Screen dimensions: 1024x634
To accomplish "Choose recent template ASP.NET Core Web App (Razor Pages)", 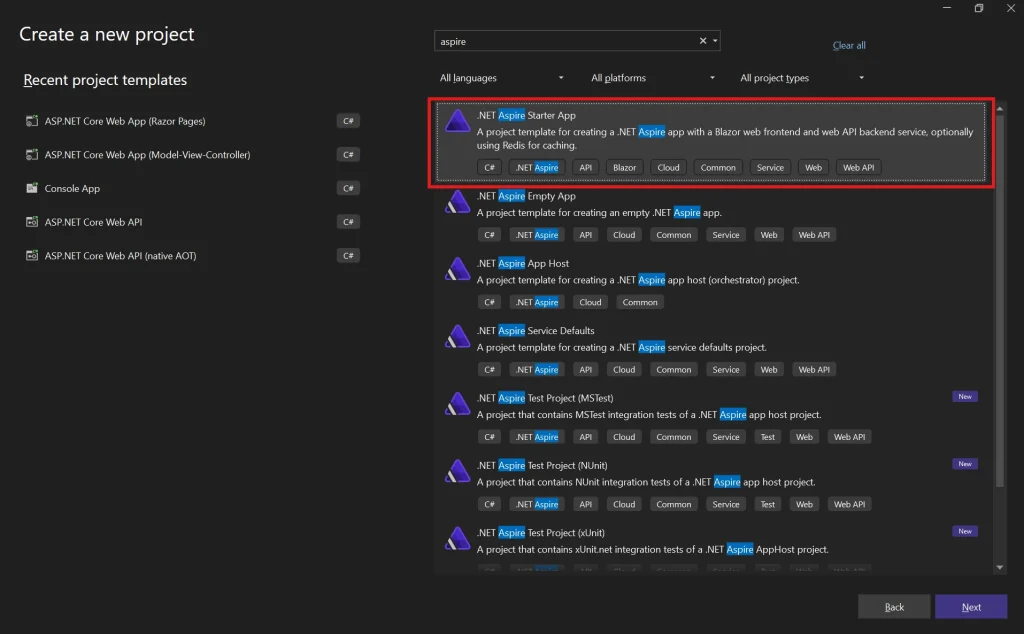I will [x=192, y=121].
